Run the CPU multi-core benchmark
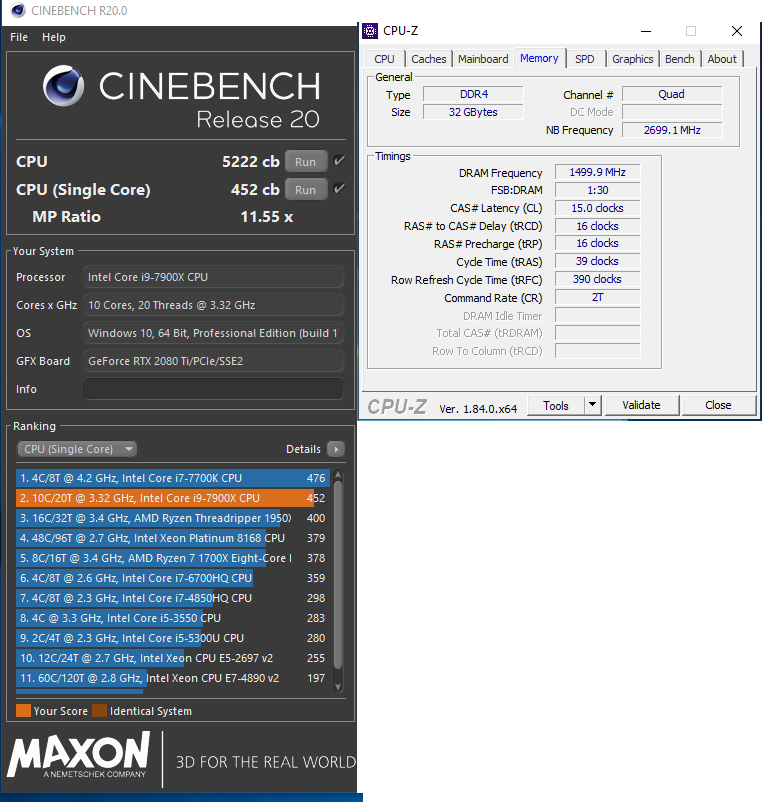 coord(305,162)
